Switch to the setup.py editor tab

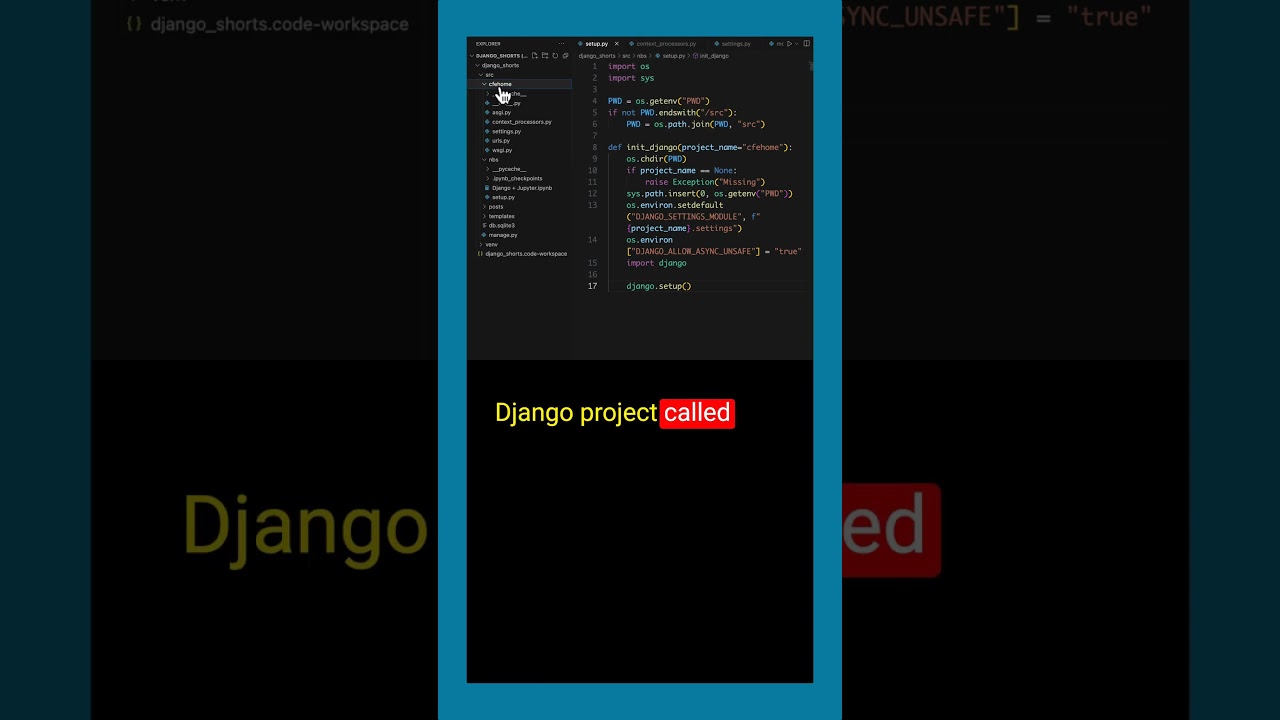pyautogui.click(x=597, y=44)
